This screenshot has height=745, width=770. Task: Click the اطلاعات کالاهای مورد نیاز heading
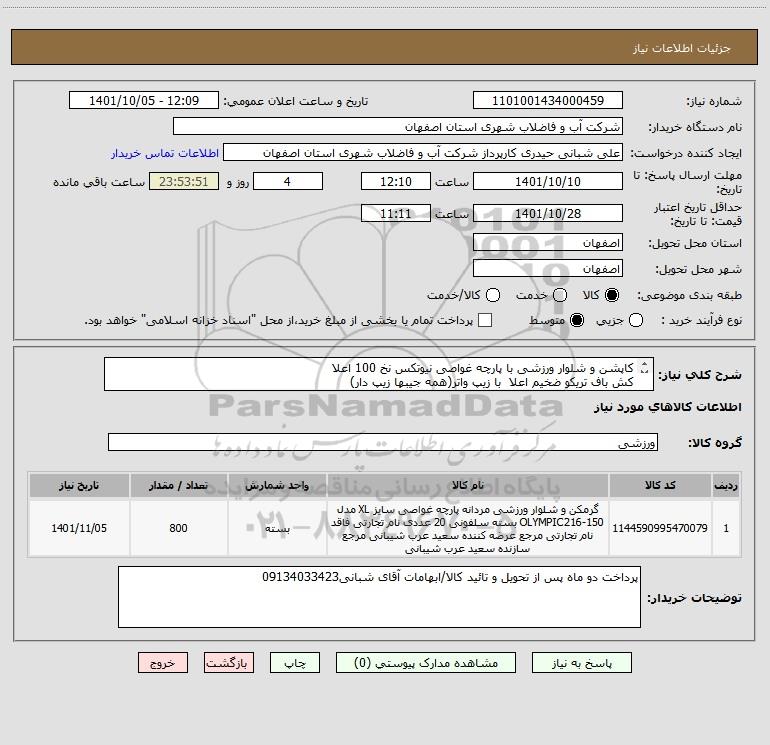(668, 407)
